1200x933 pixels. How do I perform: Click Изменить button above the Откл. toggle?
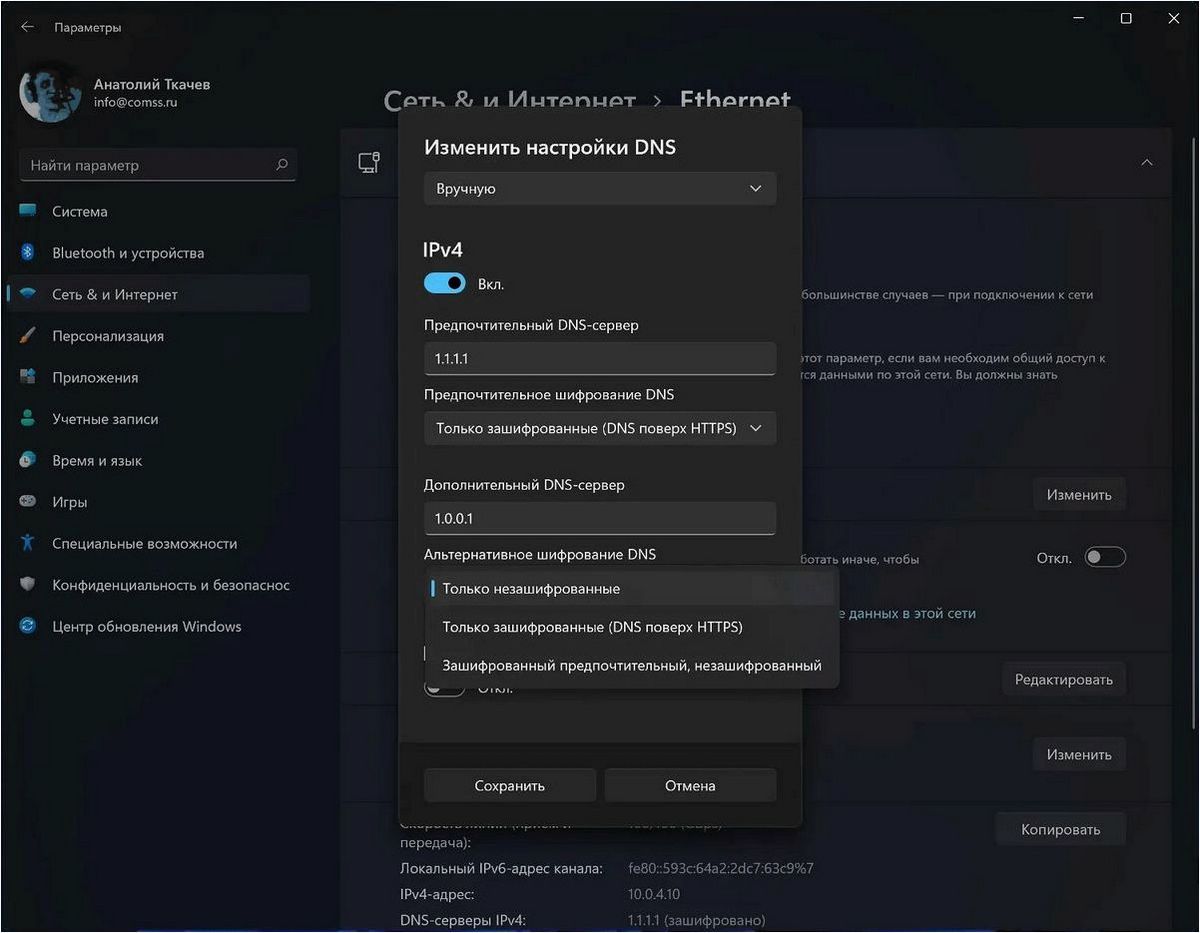coord(1079,494)
